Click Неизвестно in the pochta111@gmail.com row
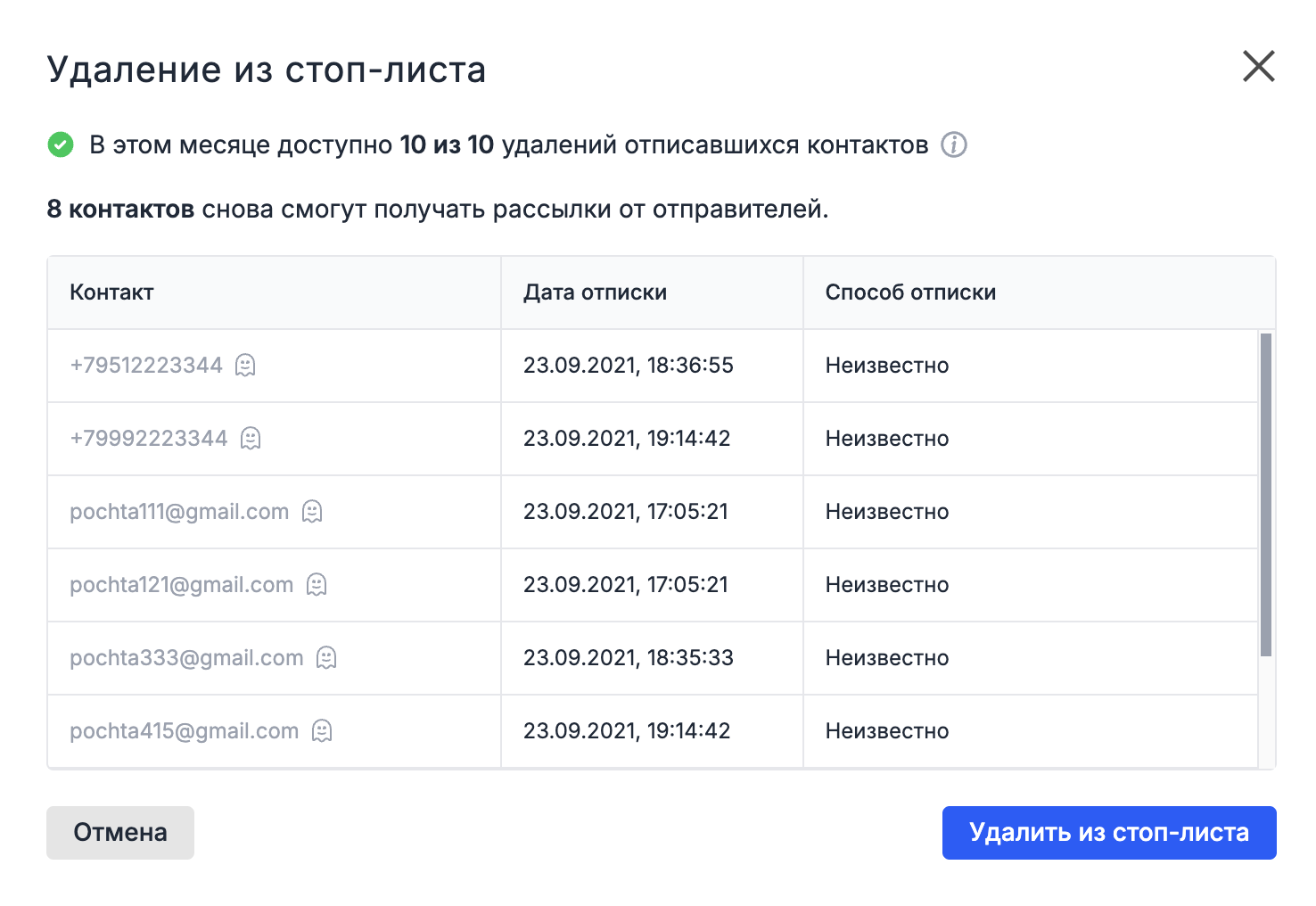This screenshot has height=906, width=1316. [887, 511]
